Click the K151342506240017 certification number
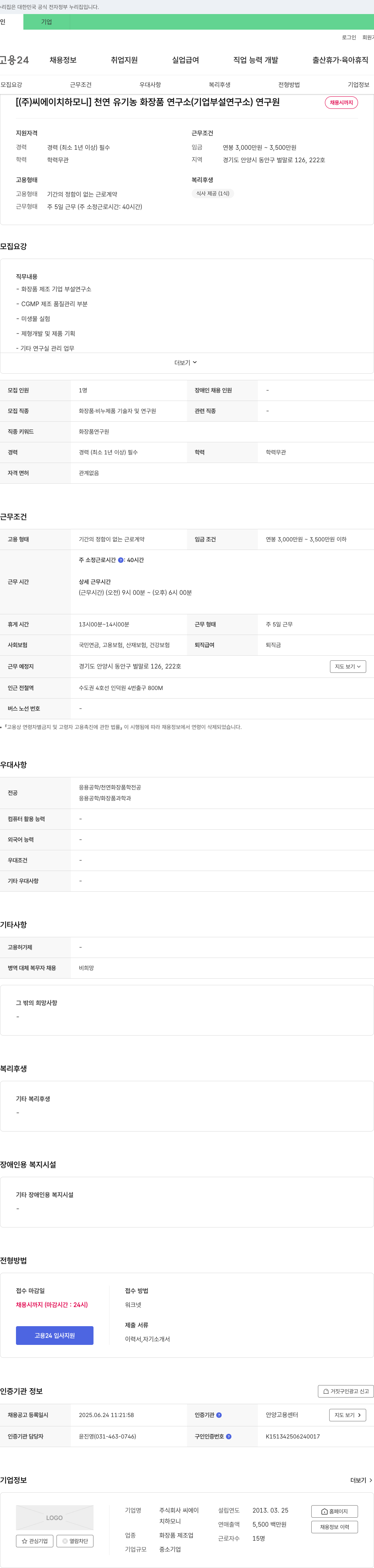Screen dimensions: 374x1568 coord(293,1436)
